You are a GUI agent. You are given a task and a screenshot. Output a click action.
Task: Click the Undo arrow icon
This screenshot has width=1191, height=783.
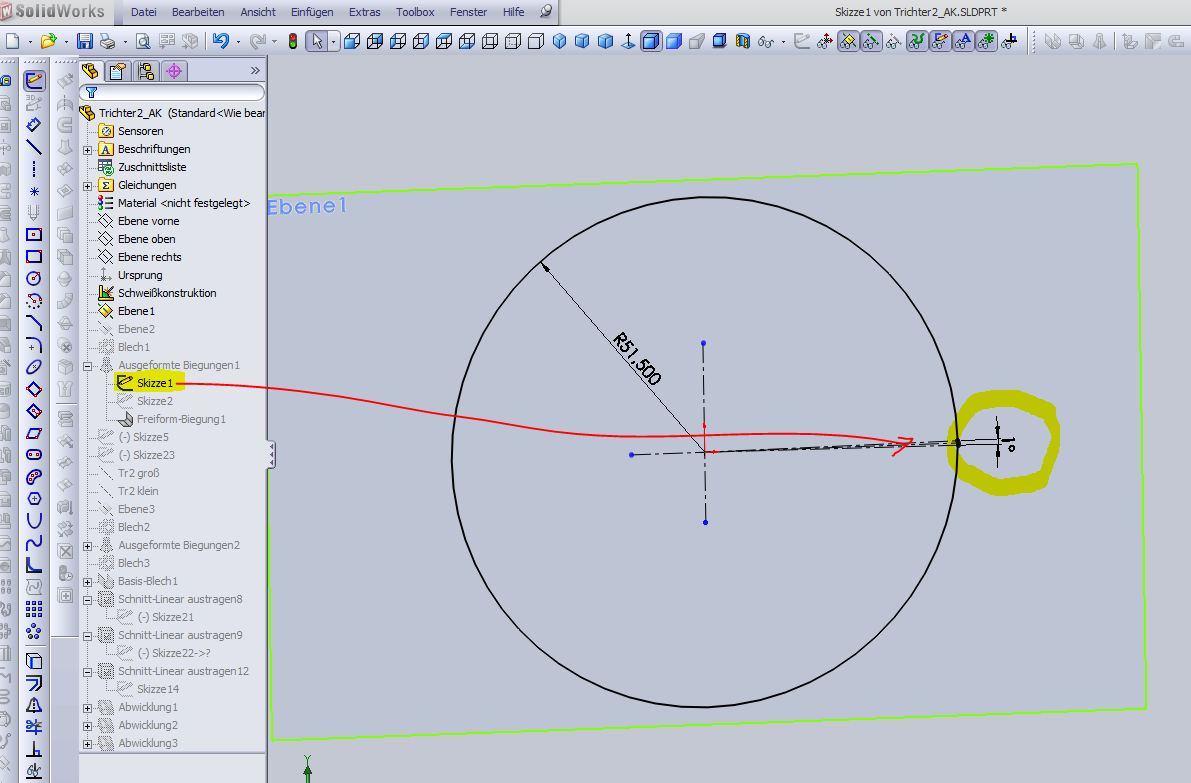(x=220, y=41)
